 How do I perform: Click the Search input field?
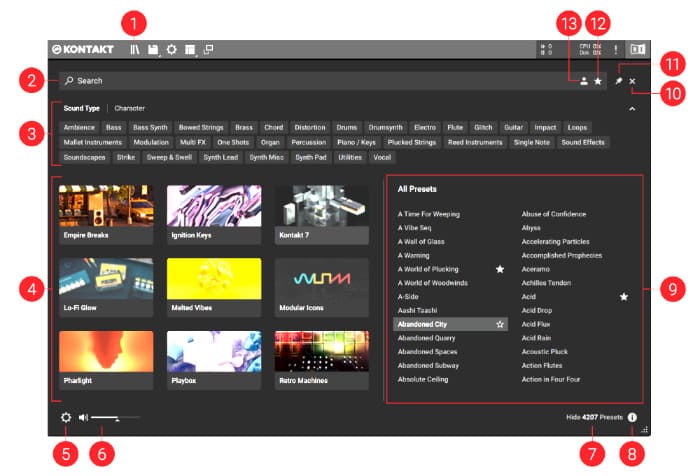point(333,81)
